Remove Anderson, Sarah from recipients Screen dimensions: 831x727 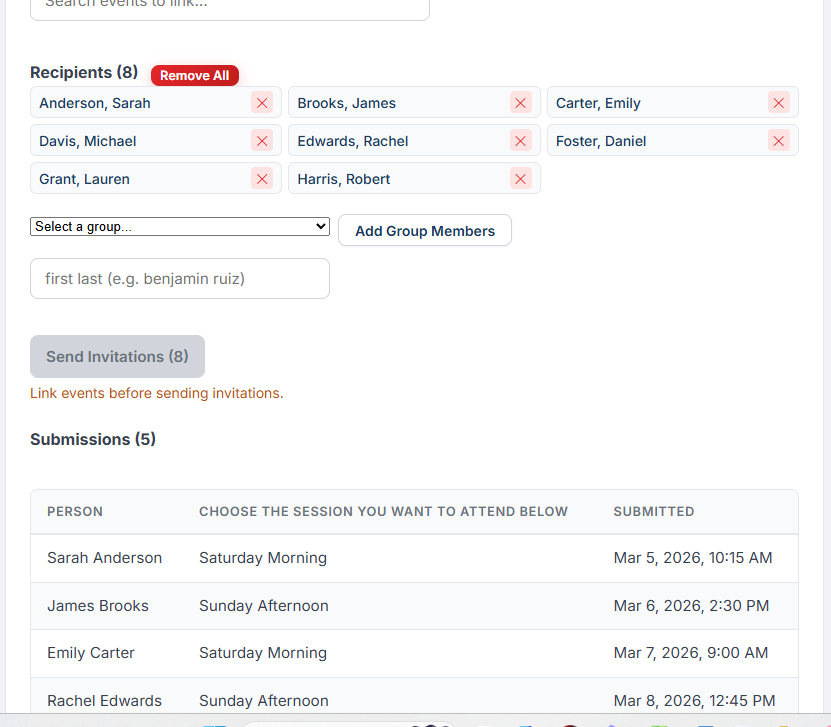262,103
